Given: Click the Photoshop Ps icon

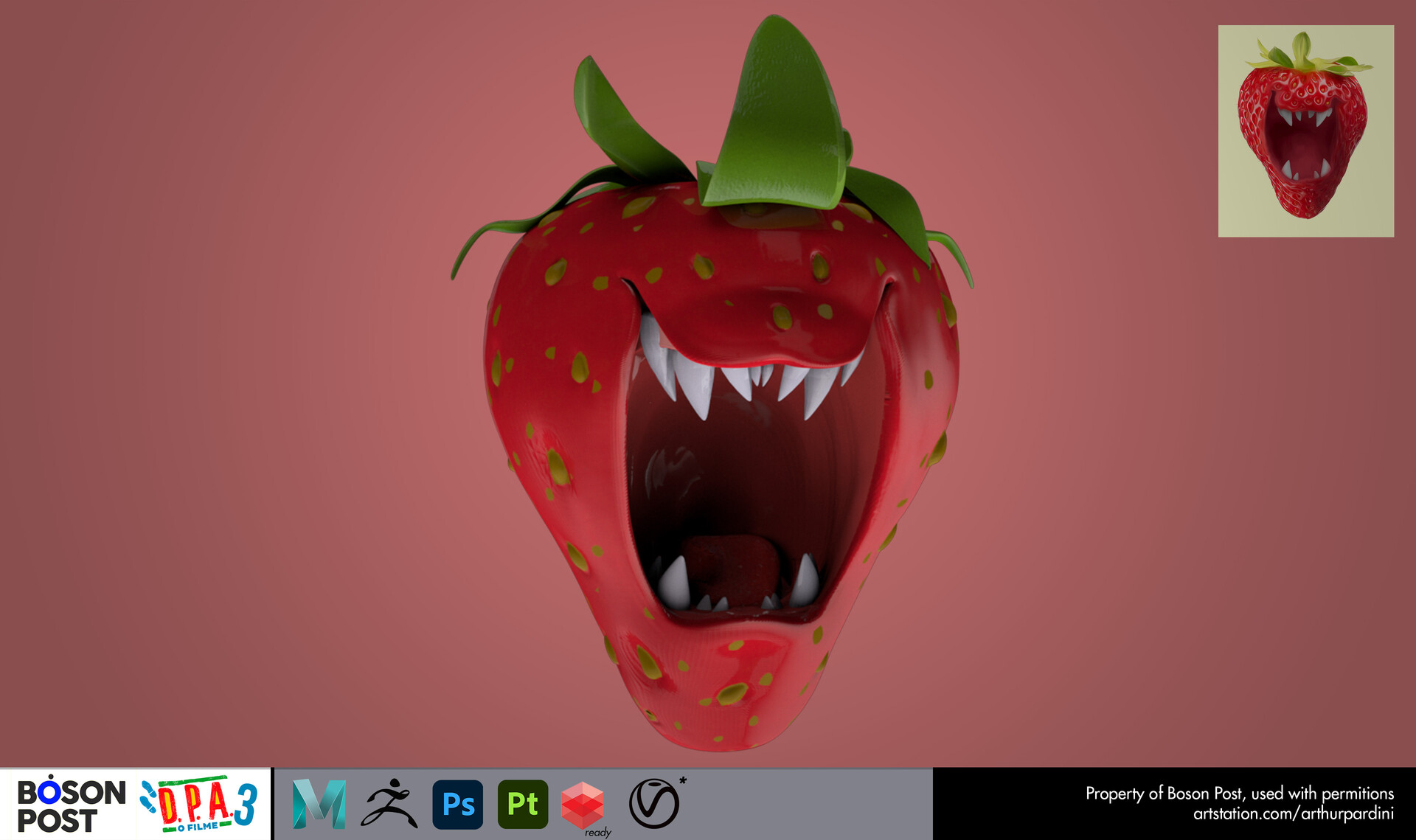Looking at the screenshot, I should [458, 804].
